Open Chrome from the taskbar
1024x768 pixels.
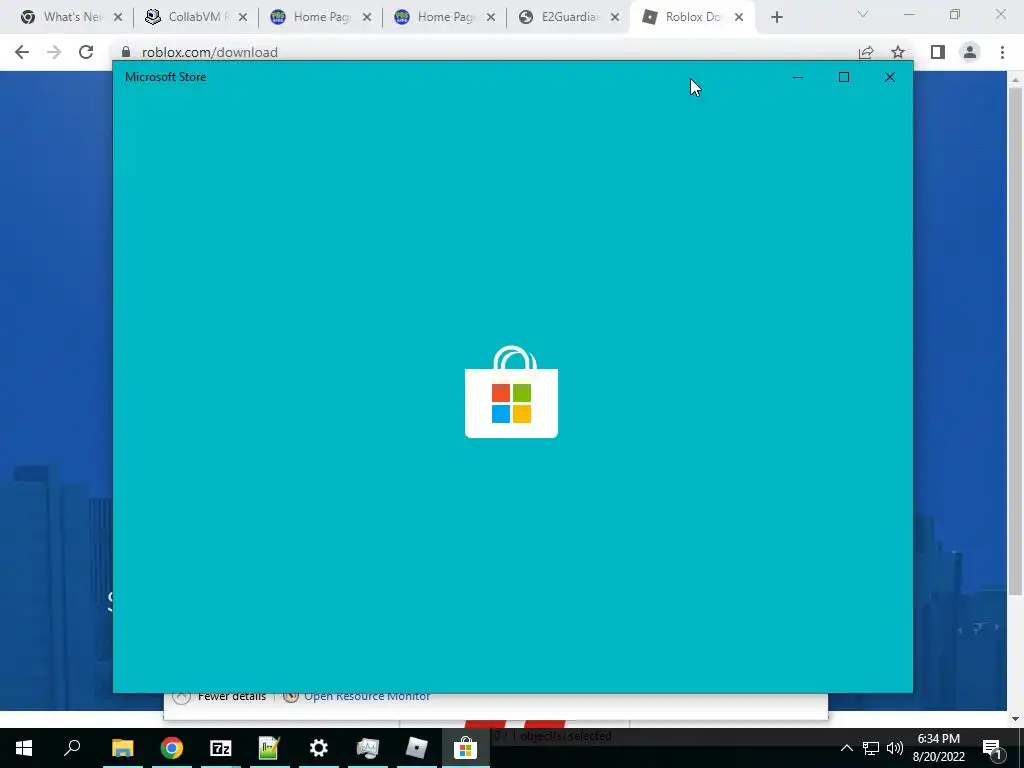(x=172, y=748)
